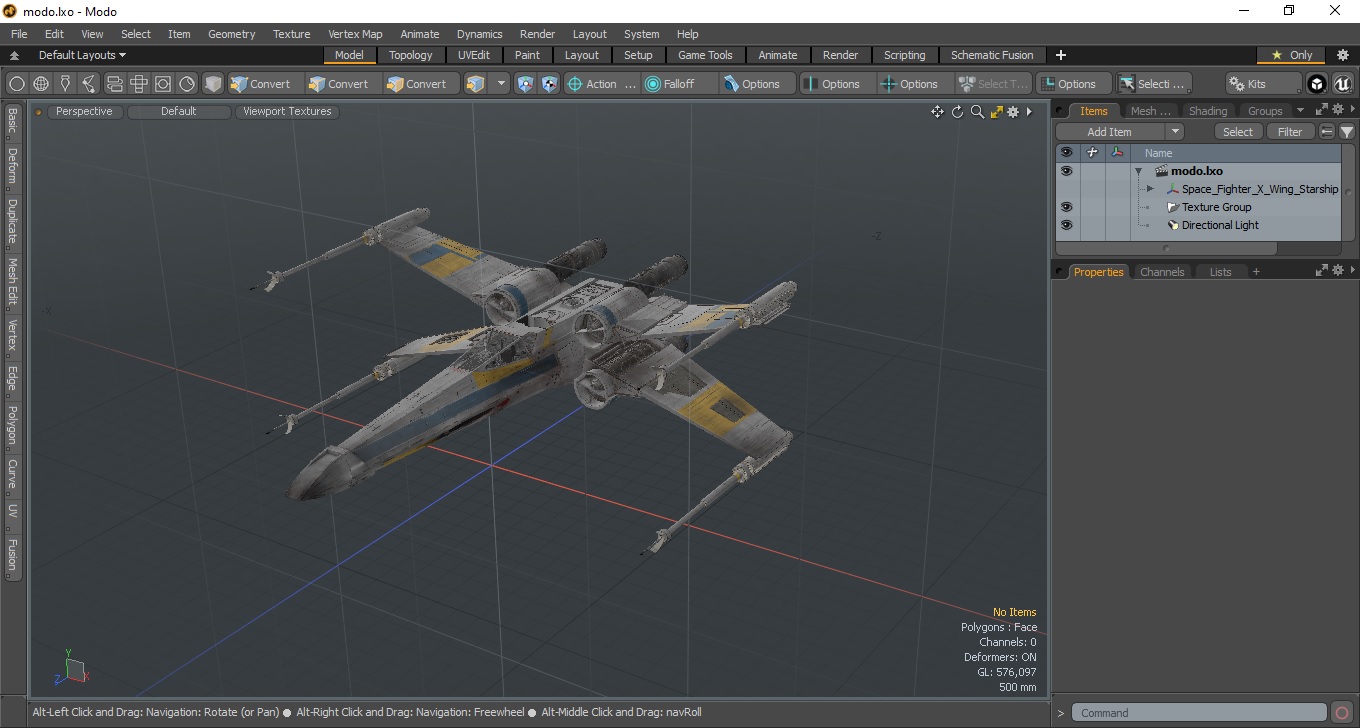Click the curve path tool icon
This screenshot has width=1360, height=728.
[x=89, y=84]
